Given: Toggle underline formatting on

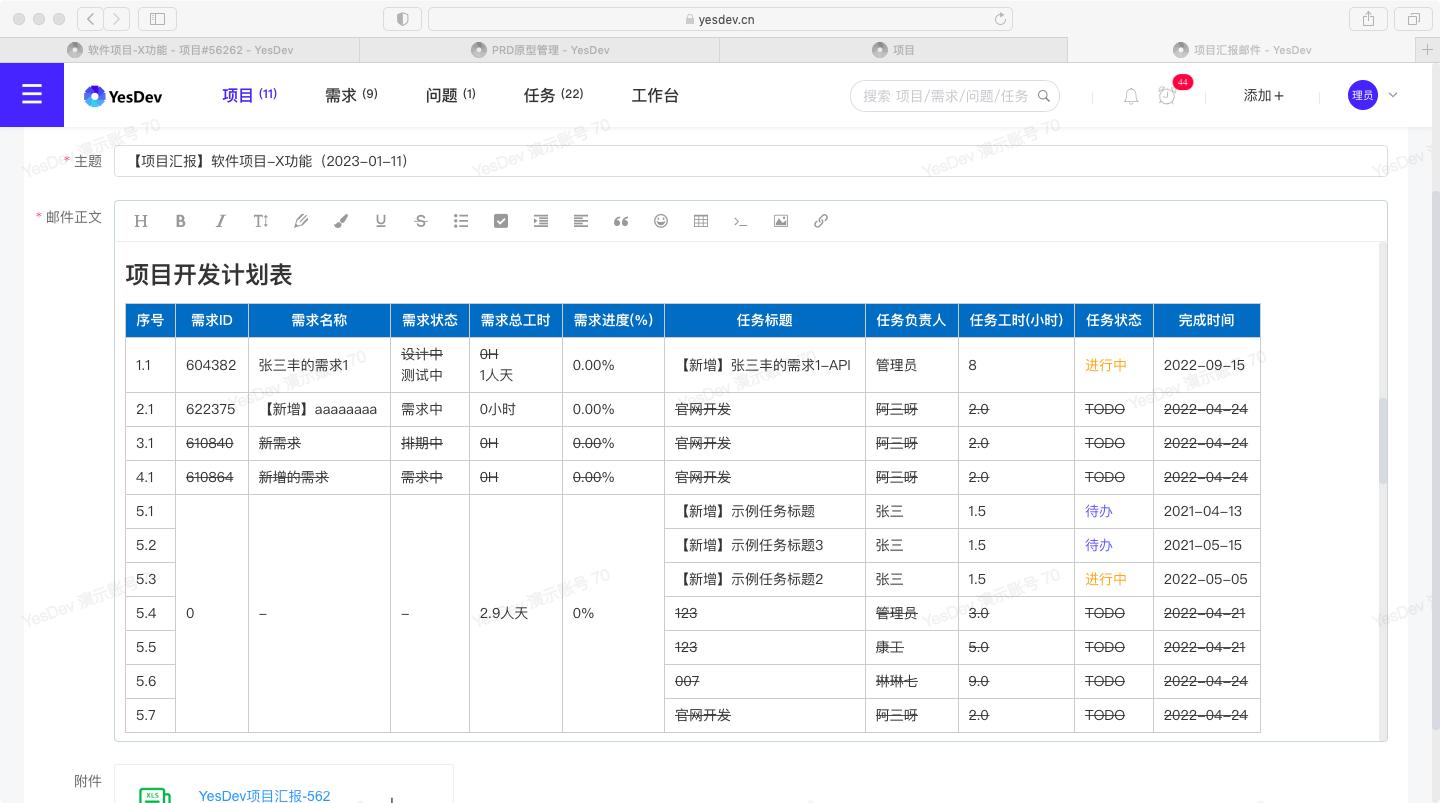Looking at the screenshot, I should (381, 221).
